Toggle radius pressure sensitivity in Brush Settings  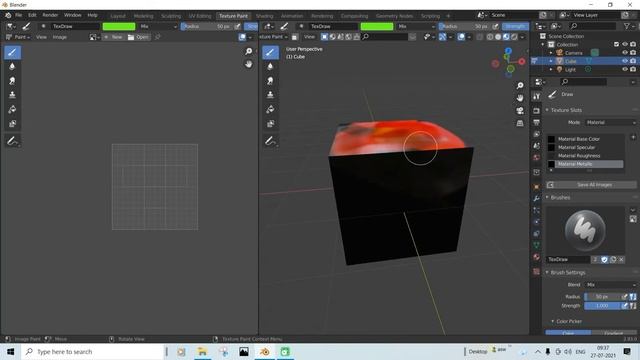tap(624, 297)
